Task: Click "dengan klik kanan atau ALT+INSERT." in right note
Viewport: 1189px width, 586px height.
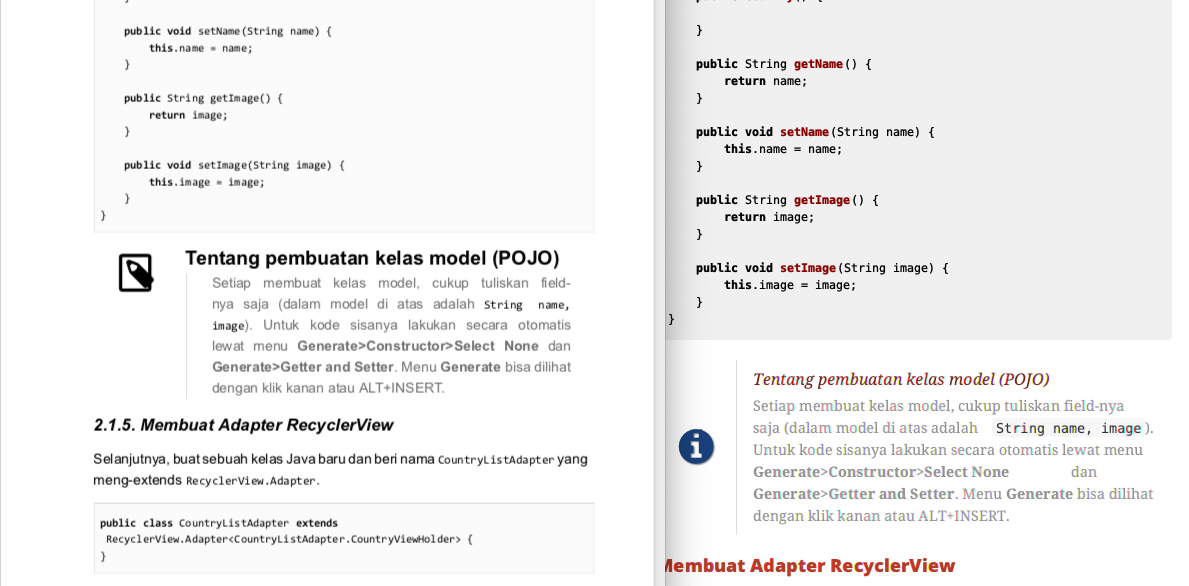Action: coord(881,516)
